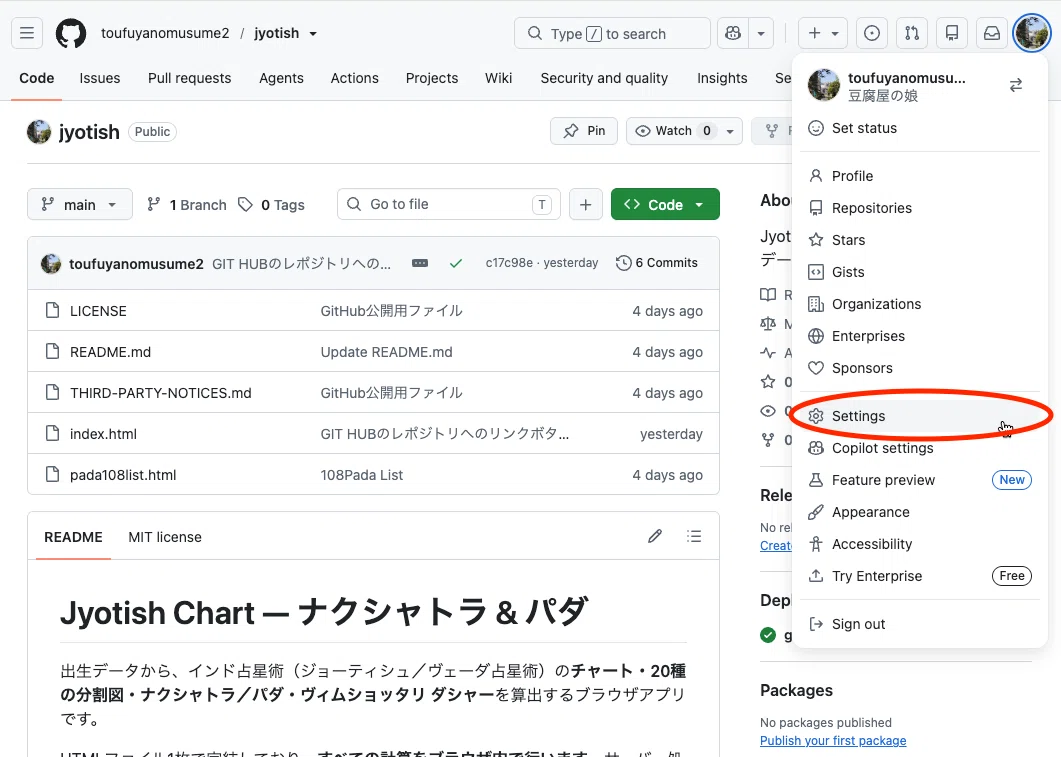1061x757 pixels.
Task: Go to GitHub home via Octocat logo
Action: point(70,33)
